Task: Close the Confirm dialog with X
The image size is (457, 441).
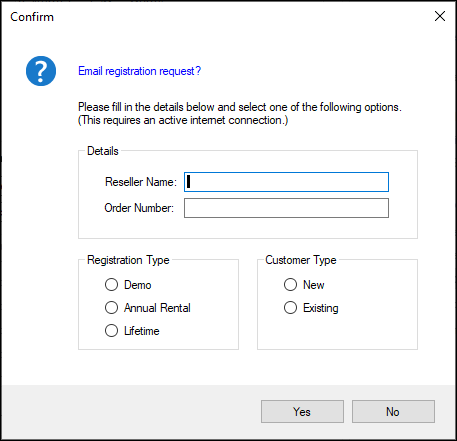Action: point(440,16)
